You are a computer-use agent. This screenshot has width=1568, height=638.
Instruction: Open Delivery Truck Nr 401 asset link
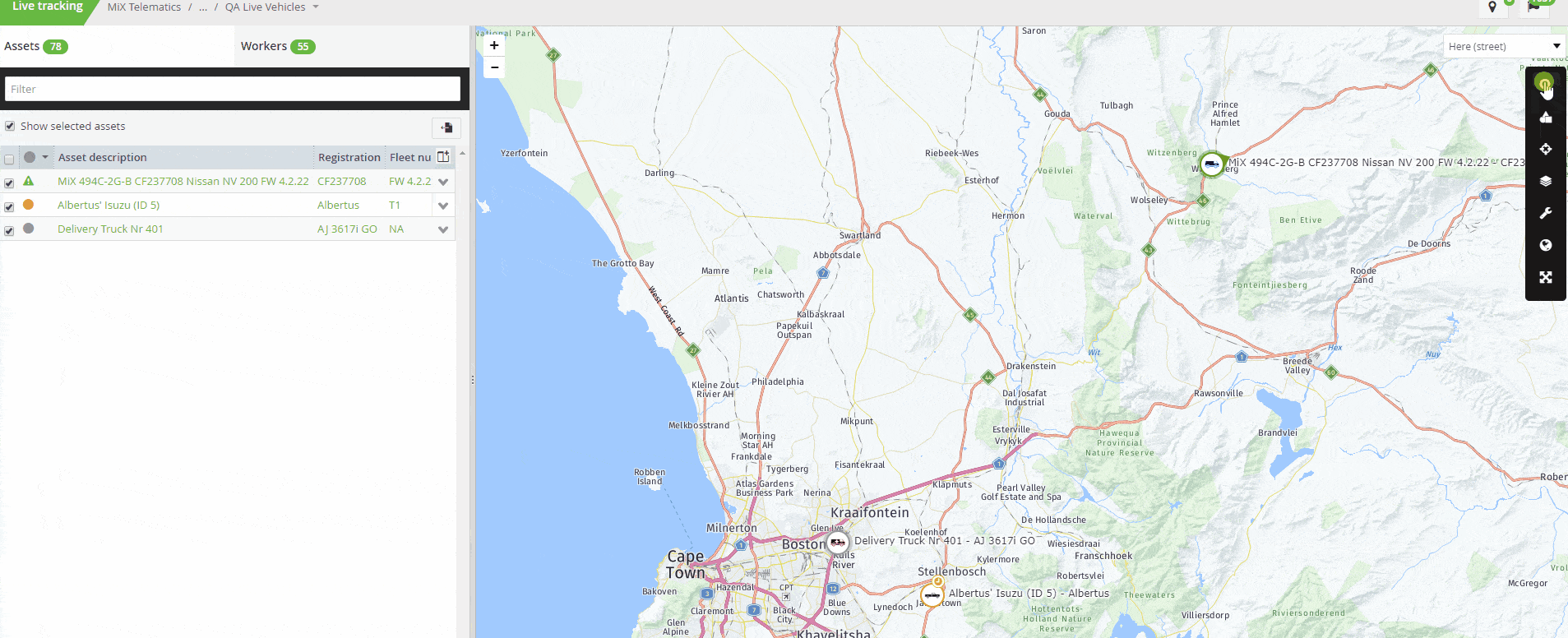(x=110, y=229)
